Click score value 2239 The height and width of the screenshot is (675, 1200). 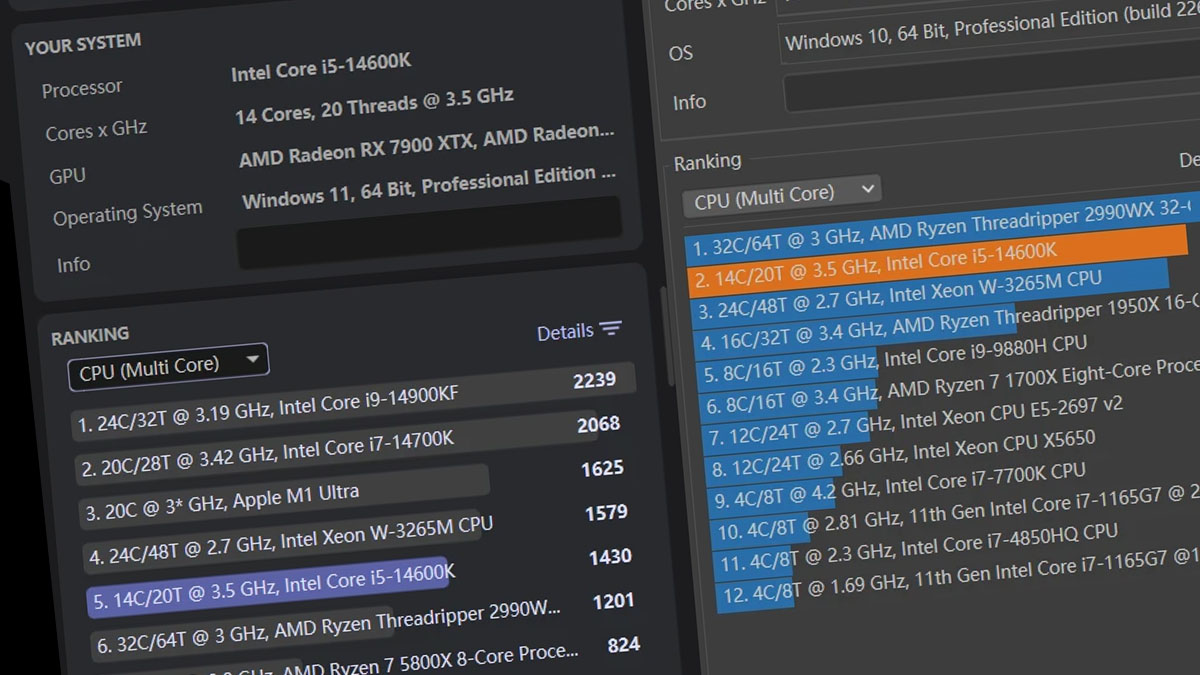click(x=594, y=379)
